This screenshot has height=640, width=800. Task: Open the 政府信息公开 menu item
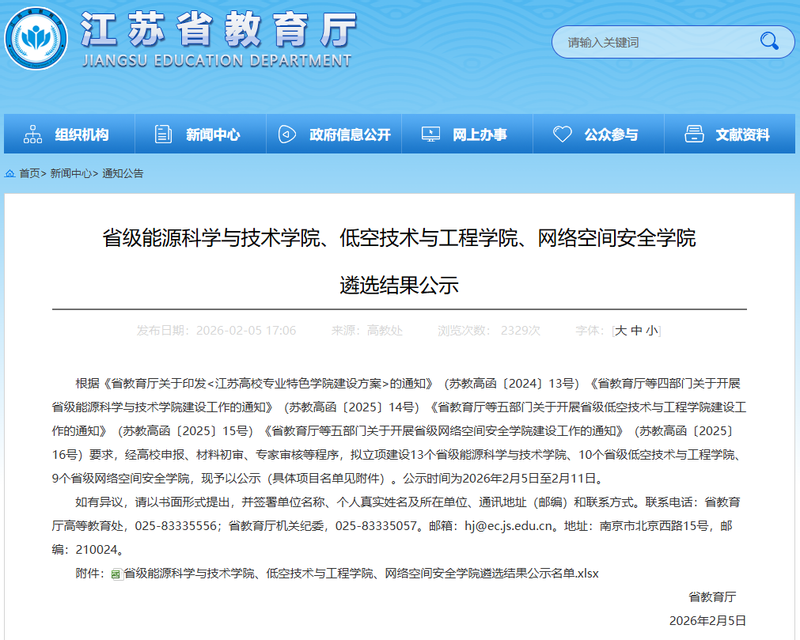pyautogui.click(x=334, y=134)
